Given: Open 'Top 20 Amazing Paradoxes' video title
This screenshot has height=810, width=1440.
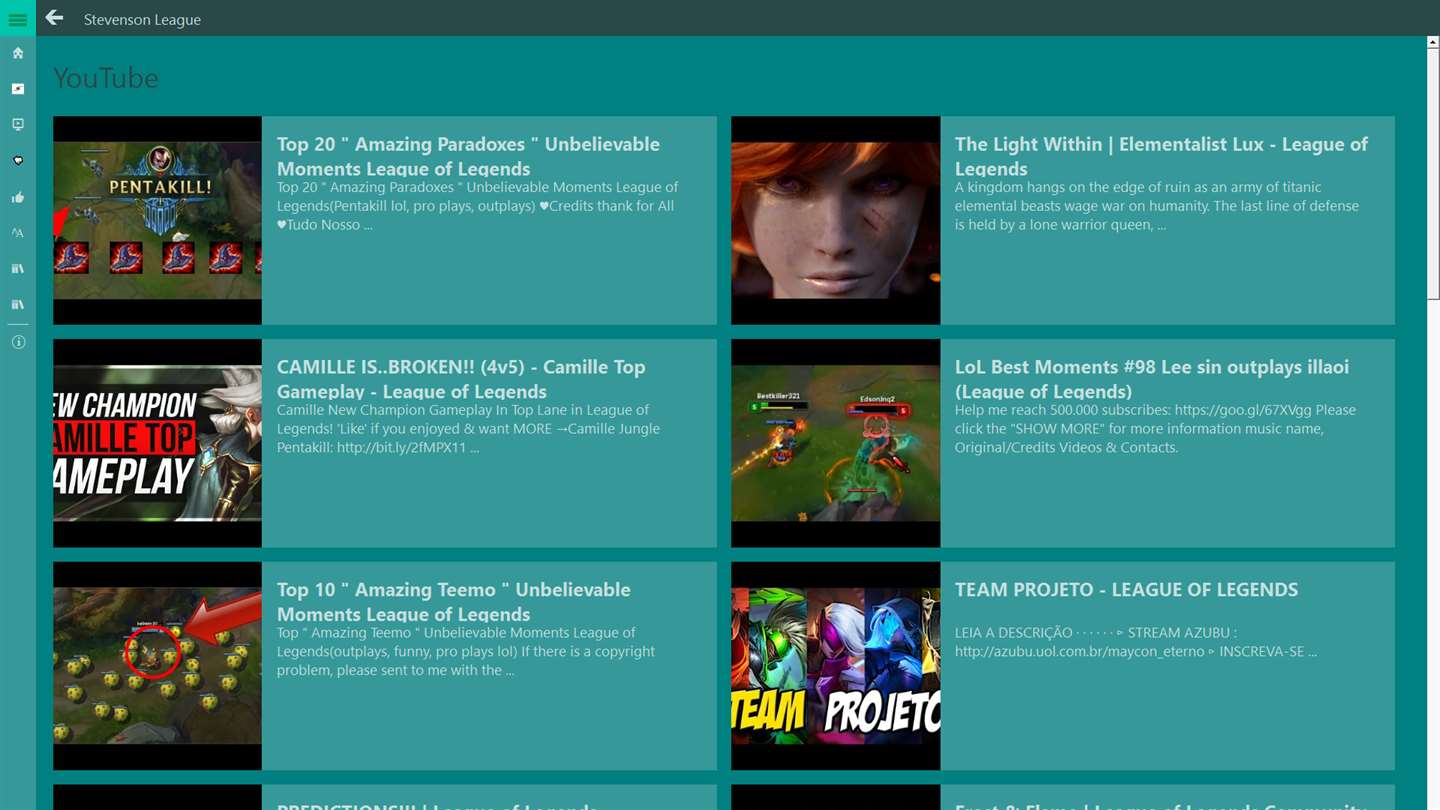Looking at the screenshot, I should 468,156.
